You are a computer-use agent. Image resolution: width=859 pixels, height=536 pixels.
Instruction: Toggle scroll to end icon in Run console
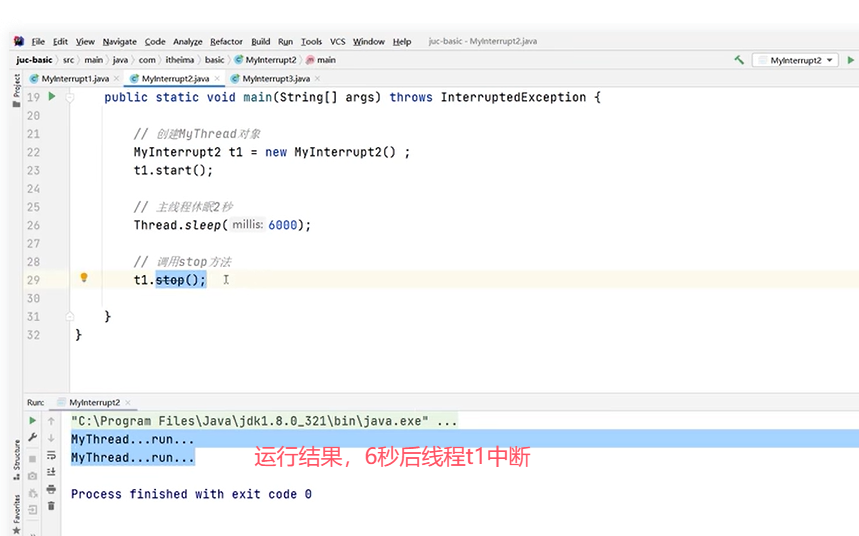[x=51, y=472]
